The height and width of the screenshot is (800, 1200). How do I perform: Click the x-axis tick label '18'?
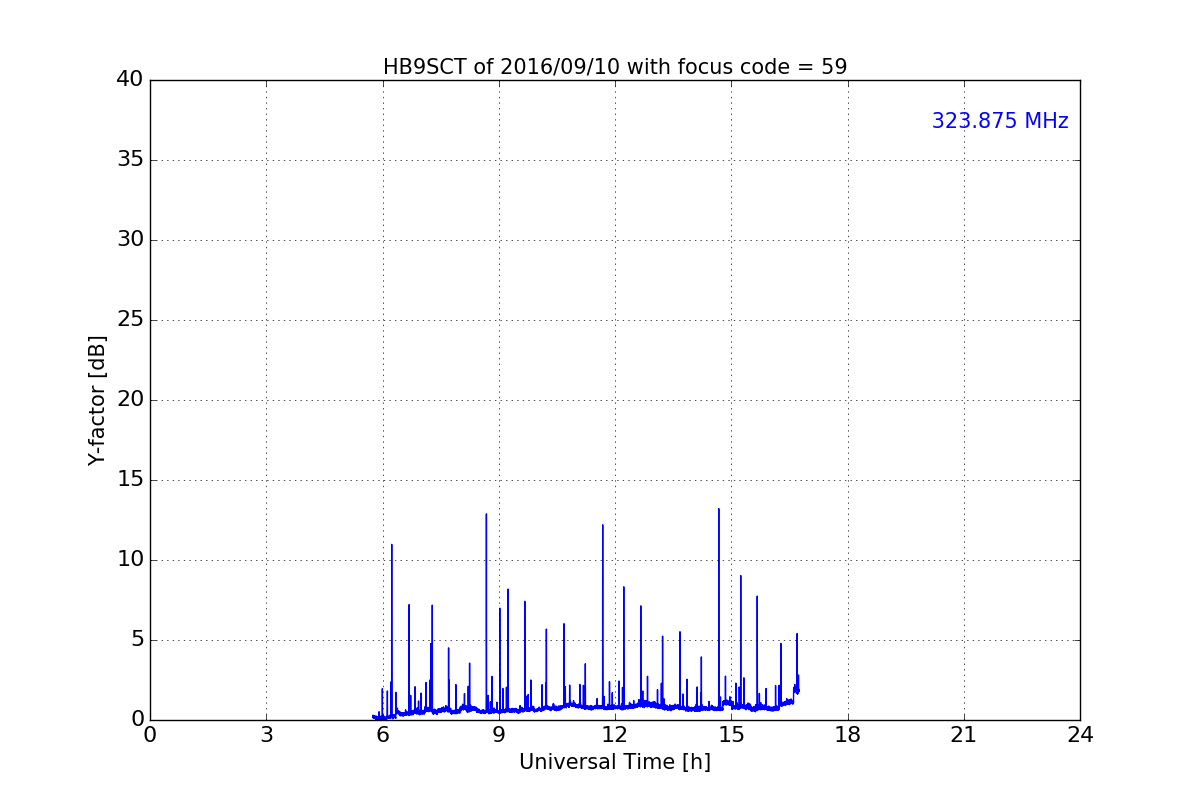click(x=847, y=735)
